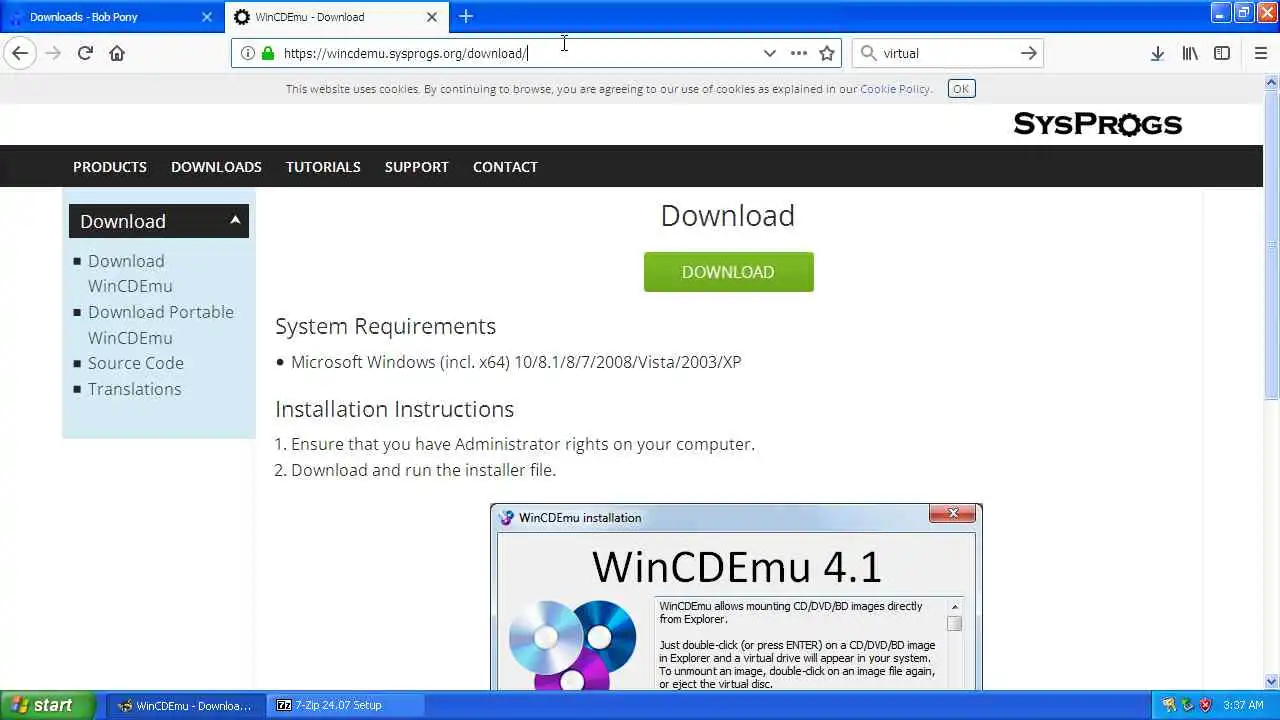Close the Downloads - Bob Pony tab
Viewport: 1280px width, 720px height.
pos(207,17)
